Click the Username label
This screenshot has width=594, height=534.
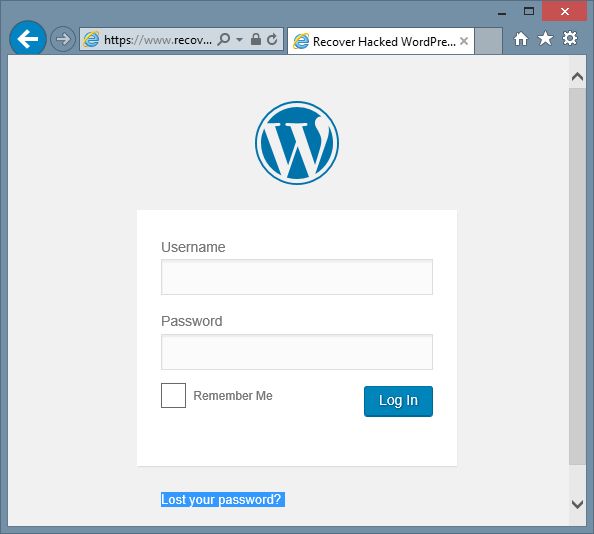(193, 247)
